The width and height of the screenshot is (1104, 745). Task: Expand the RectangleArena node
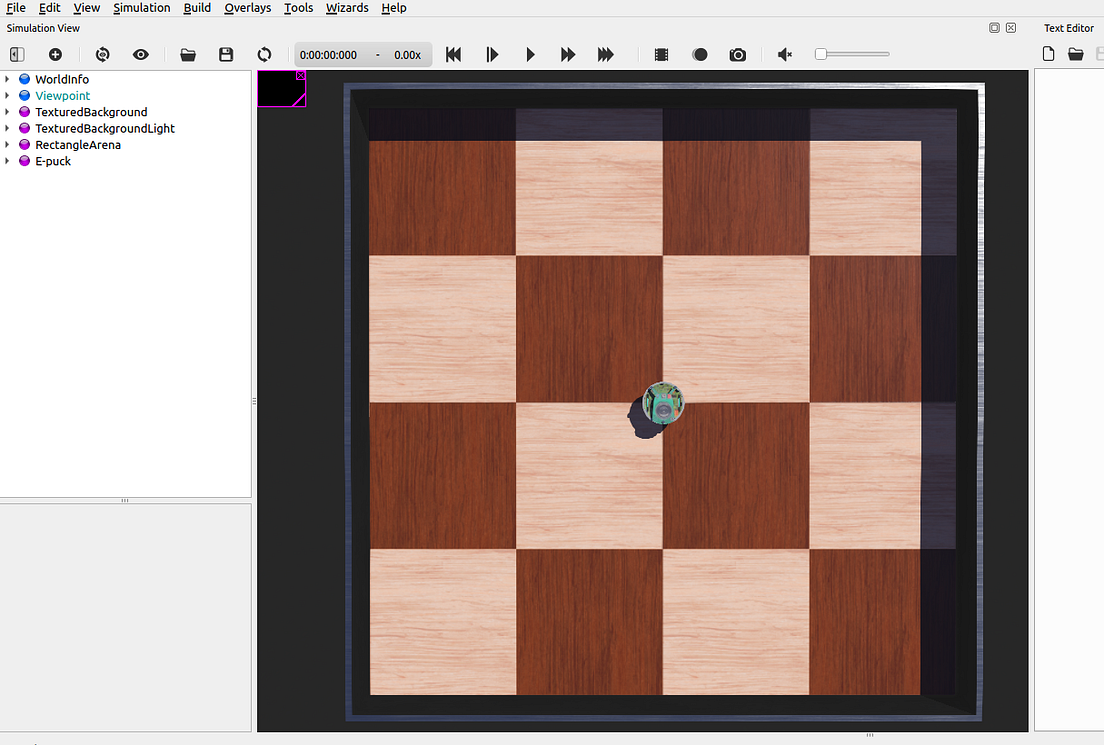(8, 144)
